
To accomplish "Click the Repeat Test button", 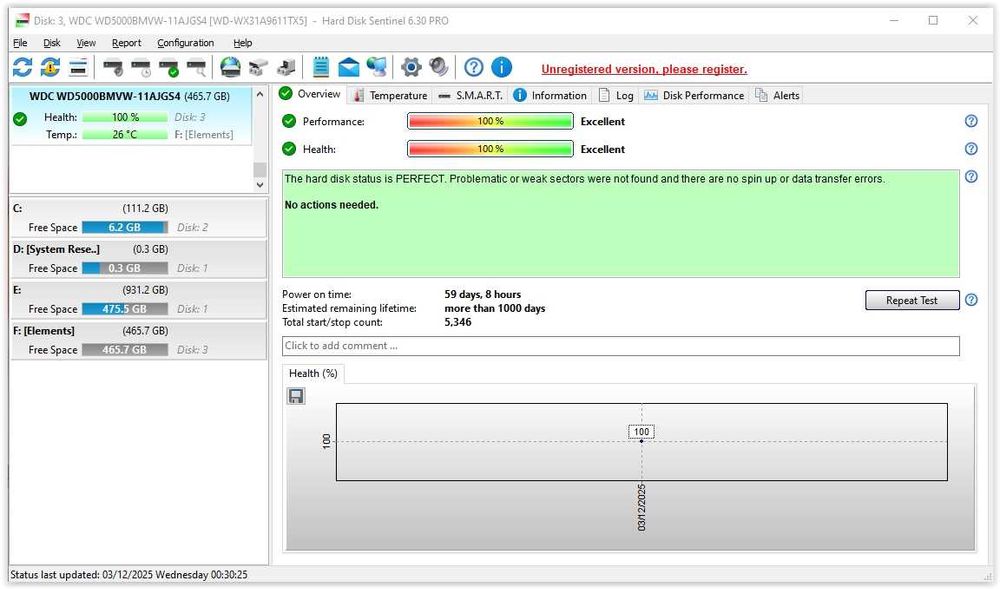I will click(911, 300).
